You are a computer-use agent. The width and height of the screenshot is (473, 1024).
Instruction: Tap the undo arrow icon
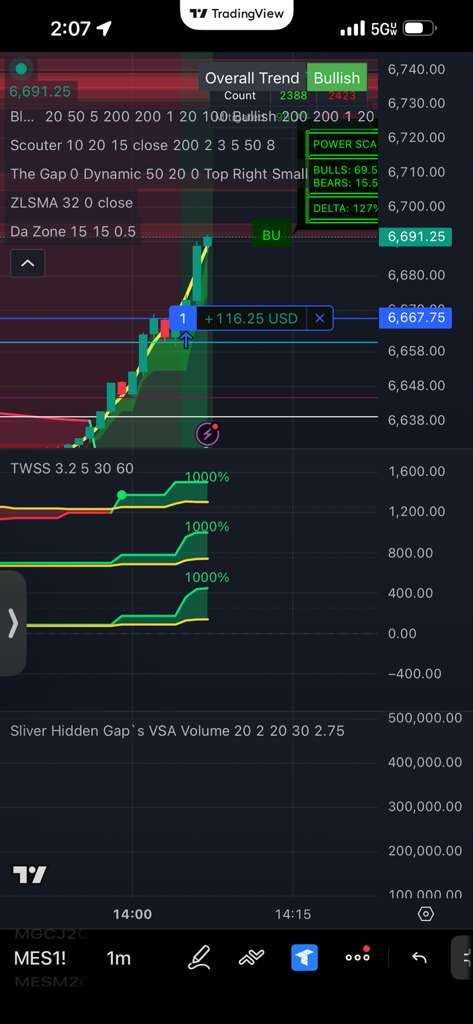[419, 957]
